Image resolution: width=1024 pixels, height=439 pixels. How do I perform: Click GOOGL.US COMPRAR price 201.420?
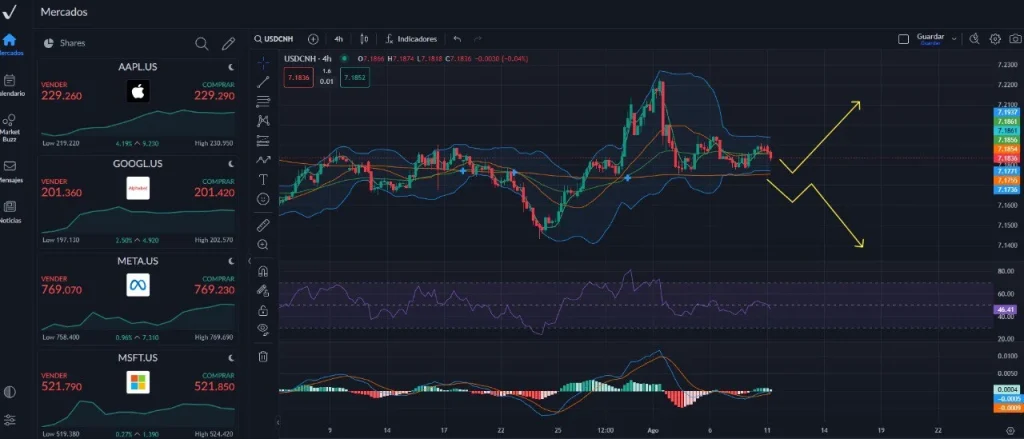tap(214, 193)
